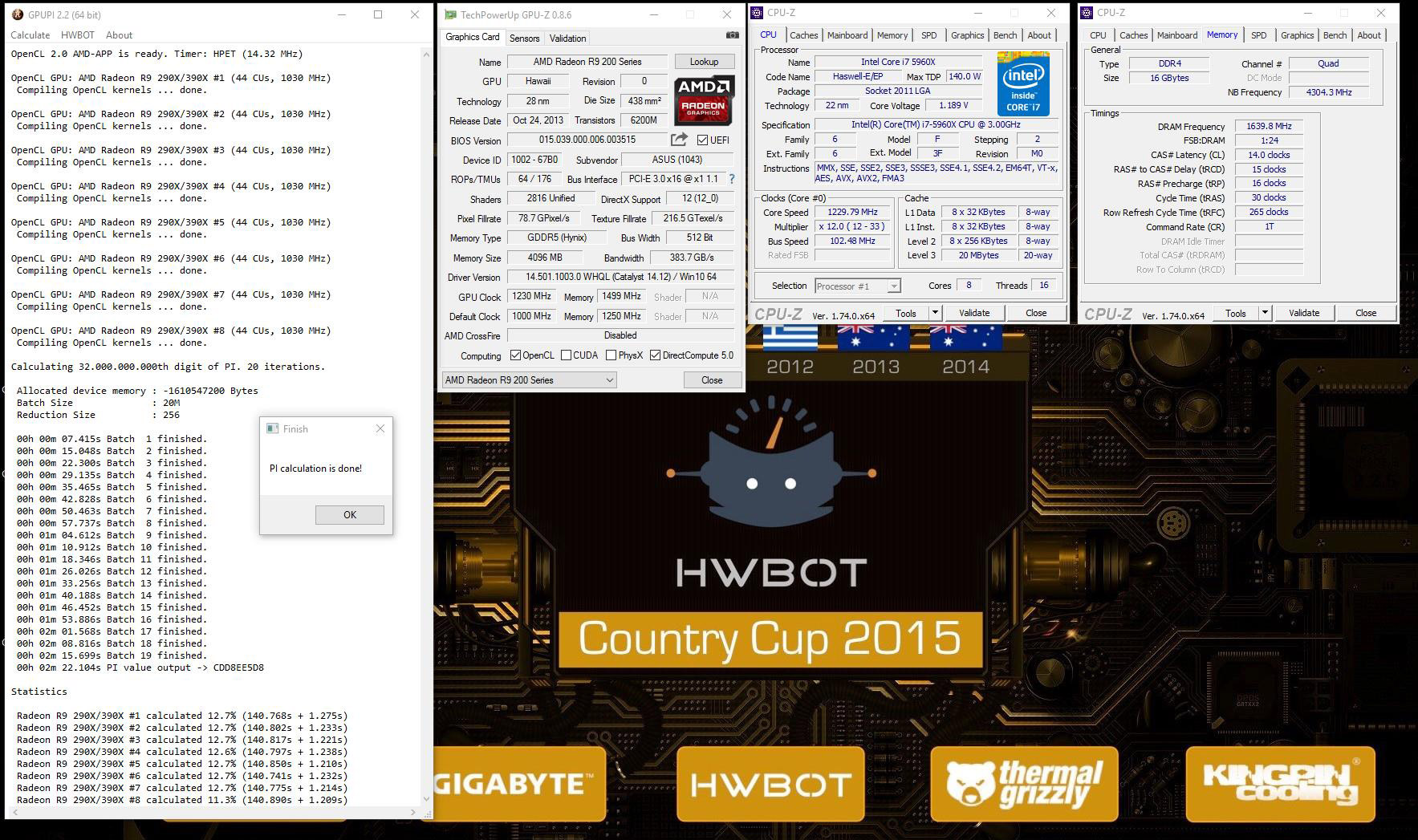1418x840 pixels.
Task: Open SPD tab in left CPU-Z window
Action: click(928, 35)
